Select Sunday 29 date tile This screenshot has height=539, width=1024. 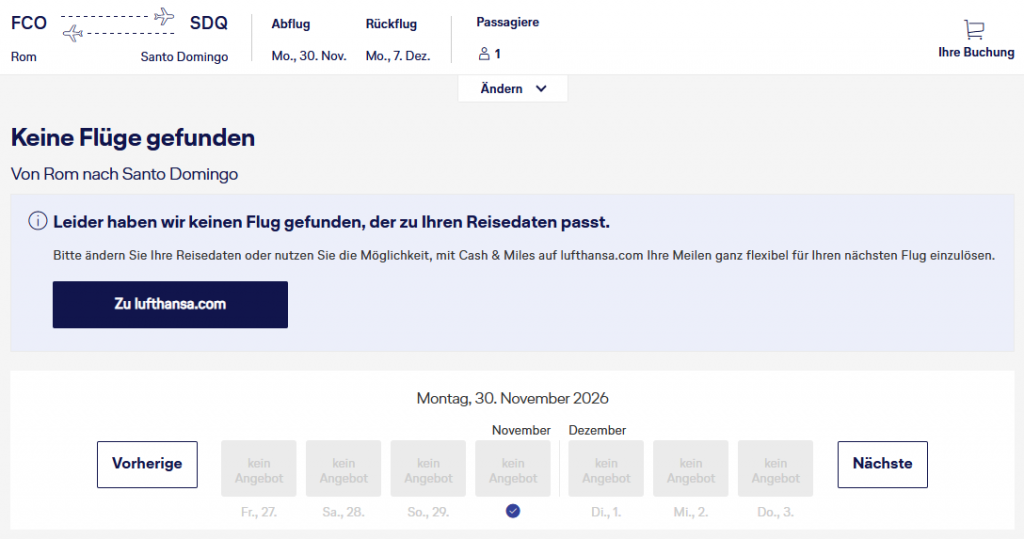(428, 468)
